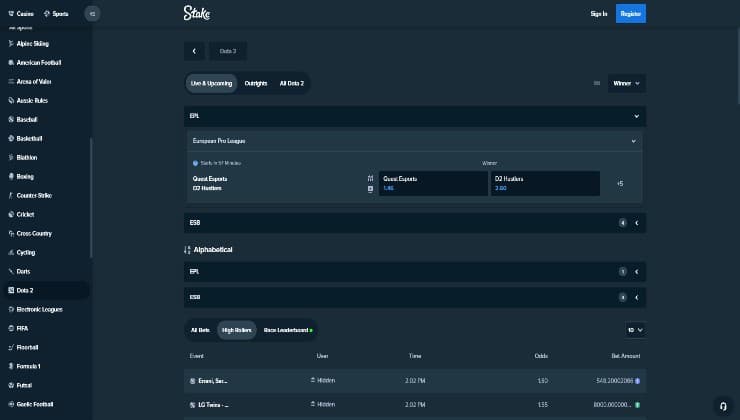The height and width of the screenshot is (420, 740).
Task: Select Boxing glove icon in sidebar
Action: [x=11, y=176]
